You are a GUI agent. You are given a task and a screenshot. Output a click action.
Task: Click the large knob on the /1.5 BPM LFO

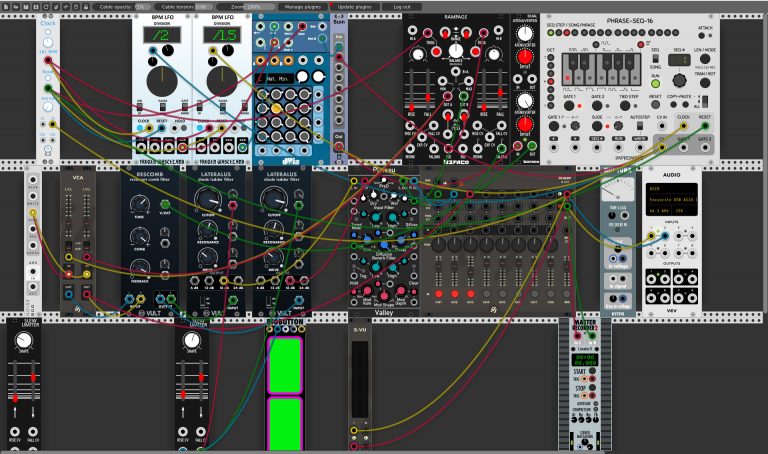click(x=222, y=81)
